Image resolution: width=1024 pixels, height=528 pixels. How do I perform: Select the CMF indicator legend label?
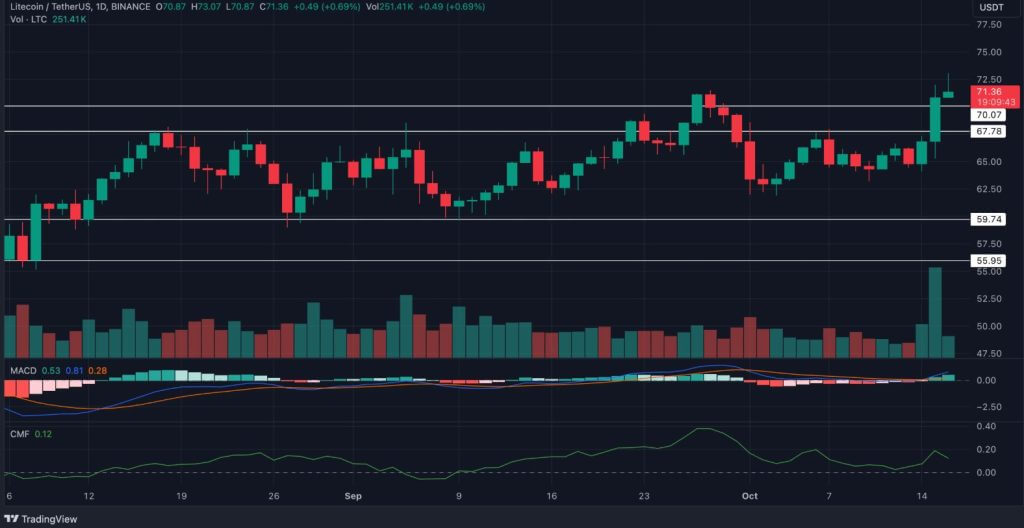click(19, 433)
